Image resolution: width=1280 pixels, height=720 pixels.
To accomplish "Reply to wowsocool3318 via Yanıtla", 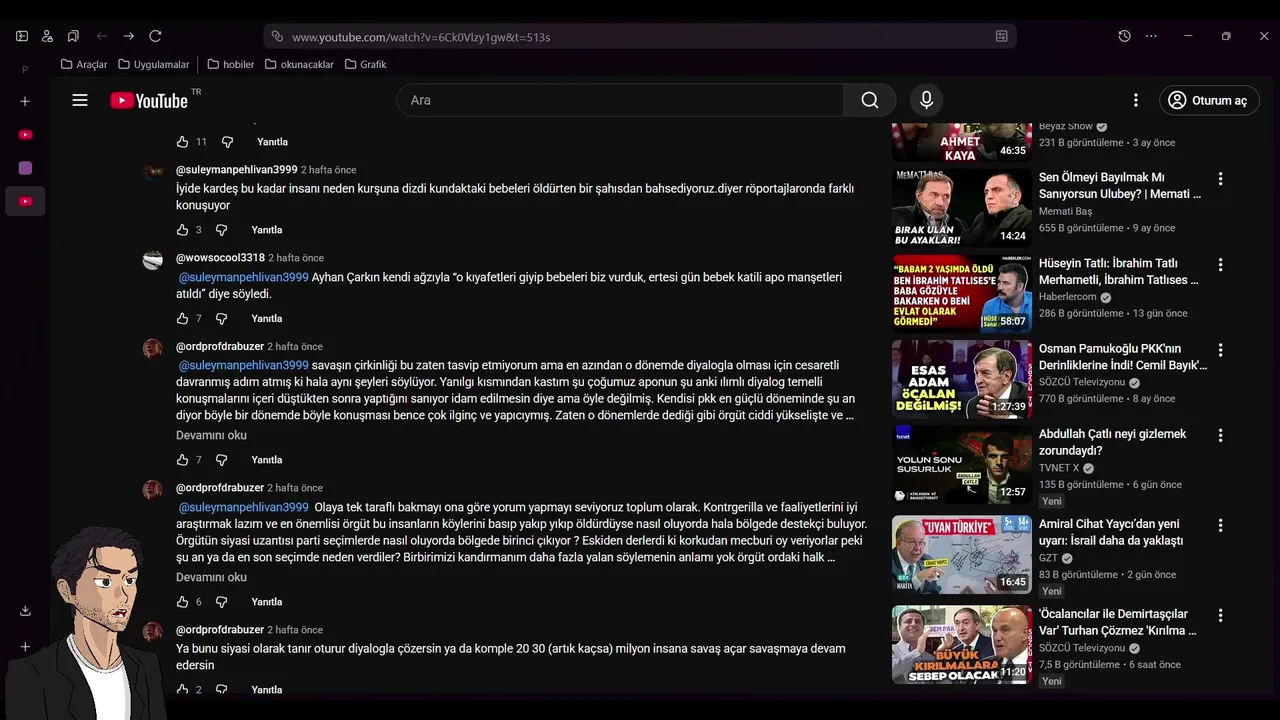I will [267, 318].
